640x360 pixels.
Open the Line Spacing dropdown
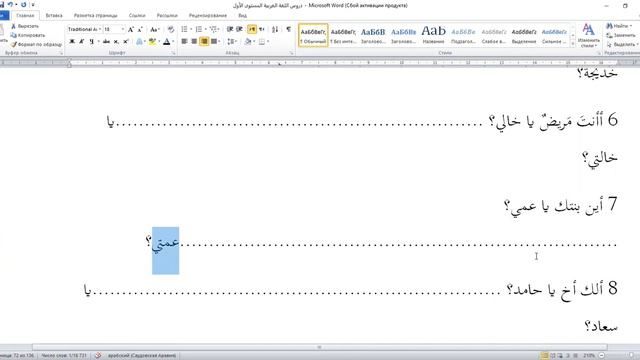tap(232, 41)
